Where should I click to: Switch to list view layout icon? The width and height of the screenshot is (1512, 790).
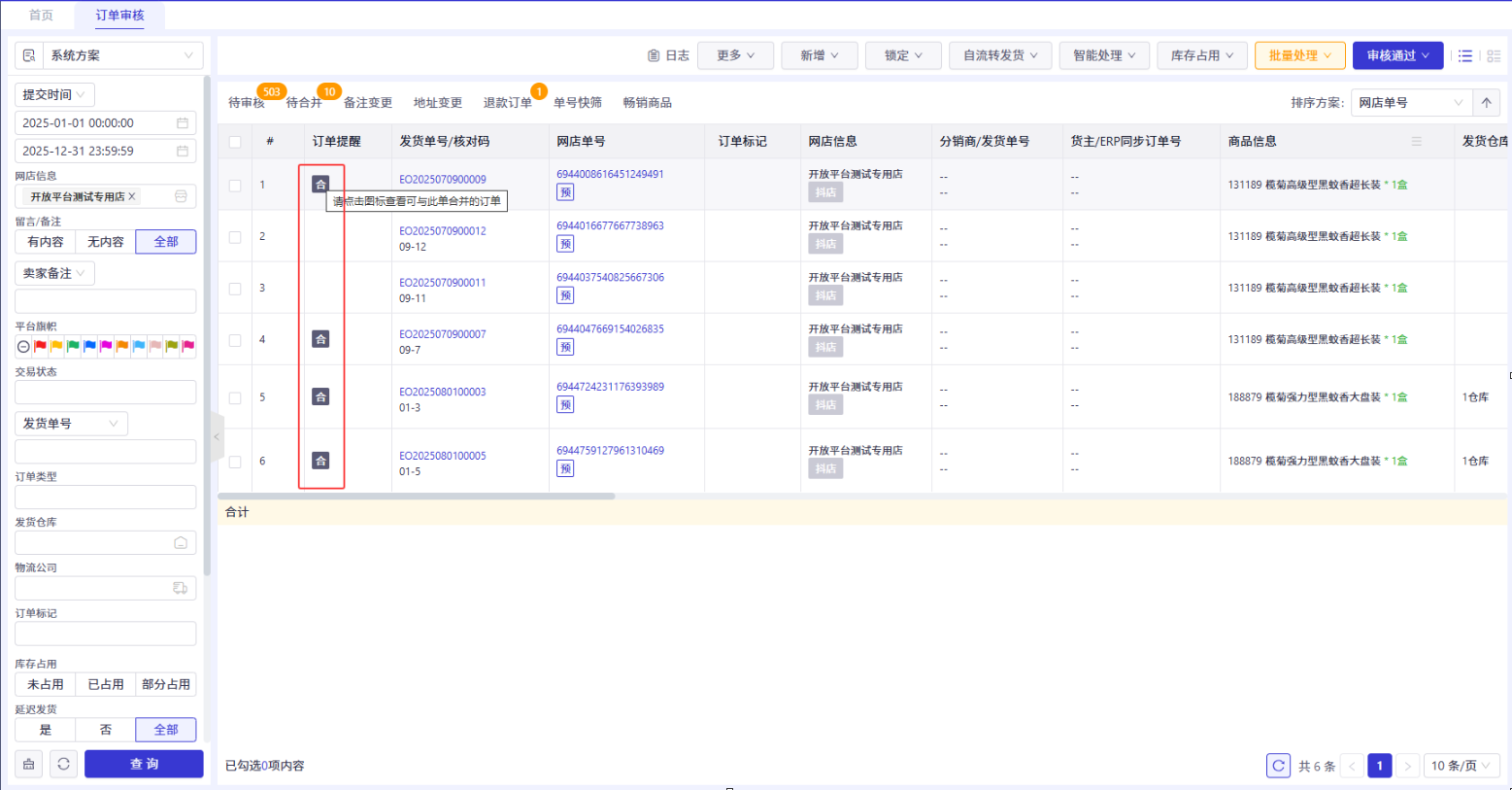[x=1465, y=56]
